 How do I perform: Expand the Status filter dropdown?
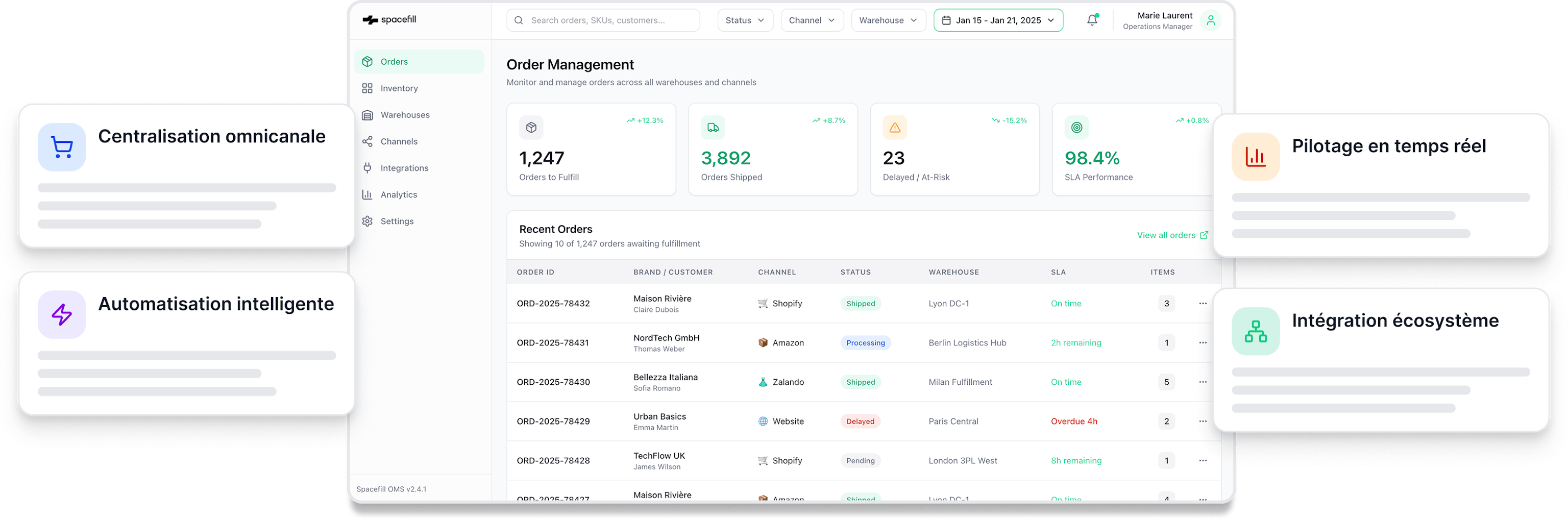744,20
